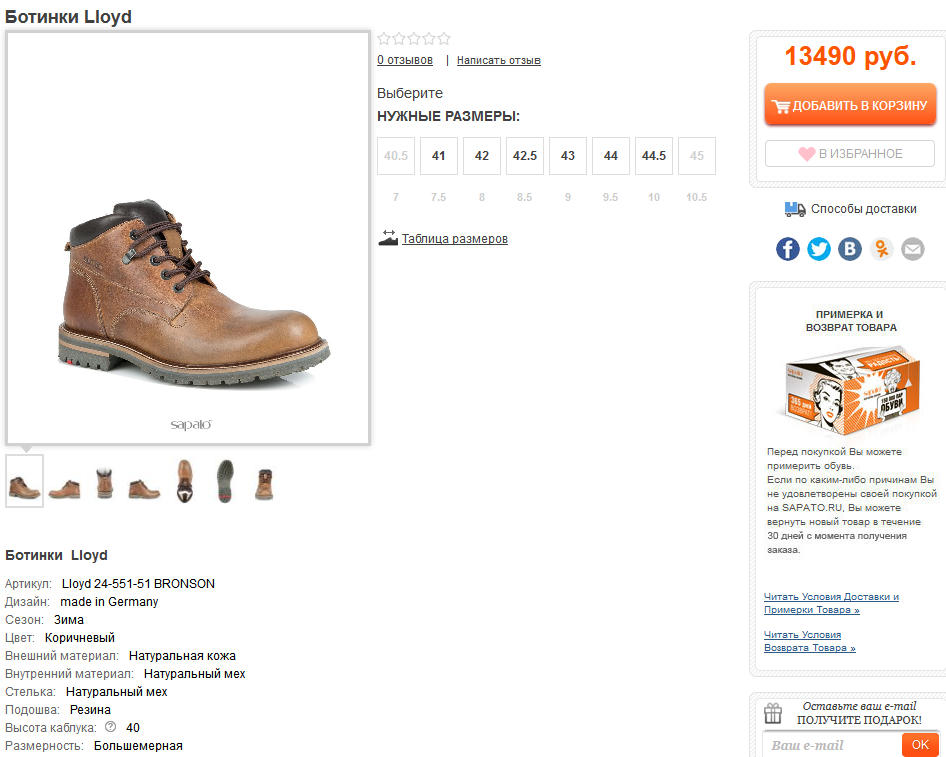
Task: Pick size 44.5
Action: tap(654, 156)
